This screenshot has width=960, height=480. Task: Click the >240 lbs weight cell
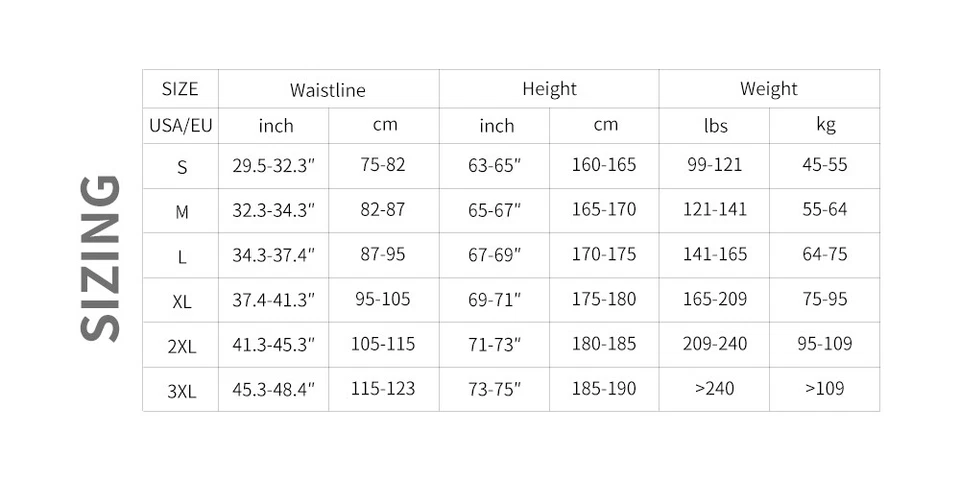[x=715, y=389]
